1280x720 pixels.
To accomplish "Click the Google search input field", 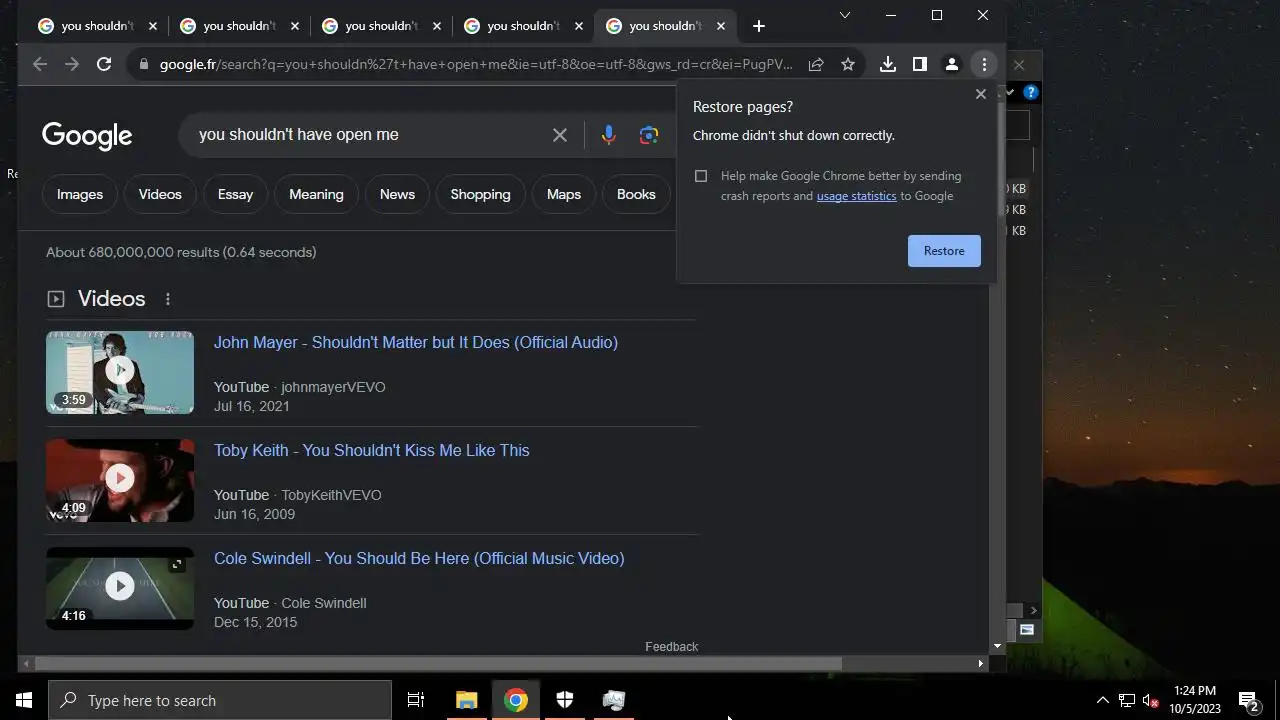I will [x=370, y=135].
